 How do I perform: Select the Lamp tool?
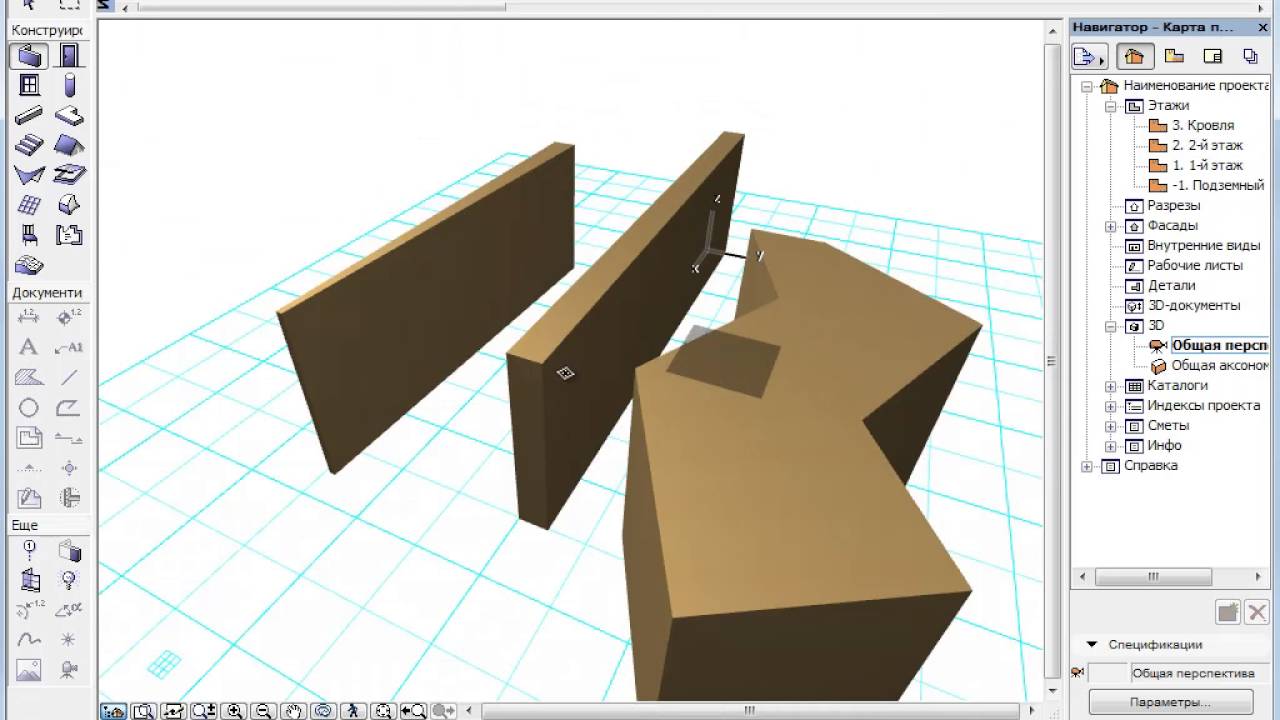click(69, 579)
